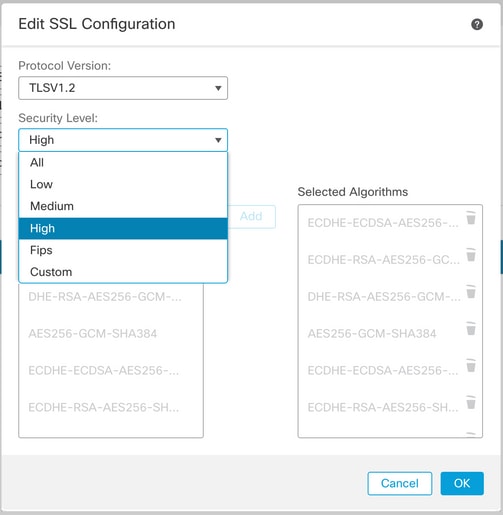
Task: Select the highlighted High option
Action: click(x=123, y=228)
